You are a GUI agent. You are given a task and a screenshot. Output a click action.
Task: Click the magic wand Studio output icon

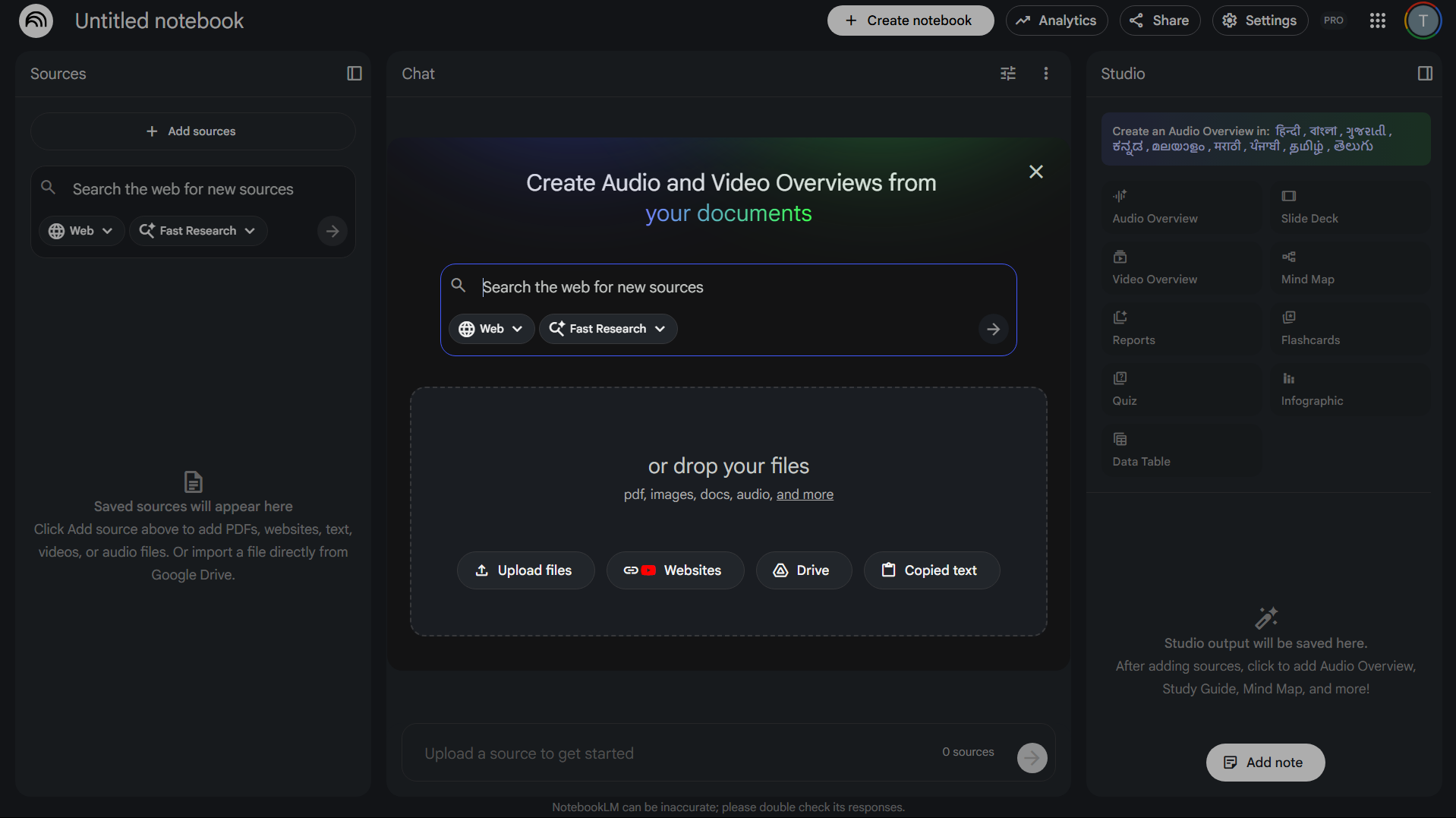point(1266,617)
